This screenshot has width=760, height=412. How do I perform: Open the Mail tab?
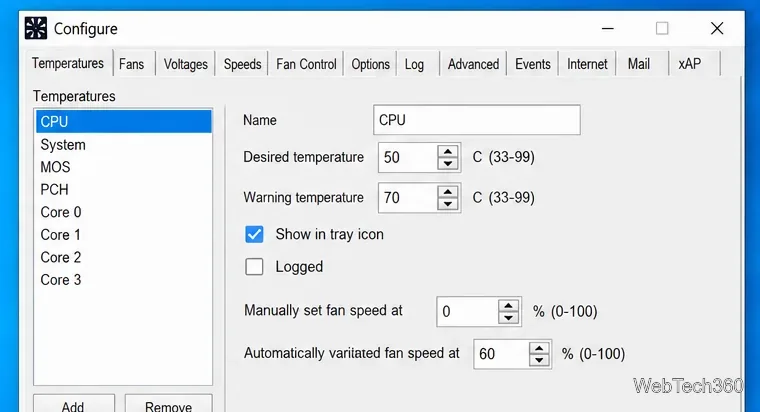click(x=639, y=64)
